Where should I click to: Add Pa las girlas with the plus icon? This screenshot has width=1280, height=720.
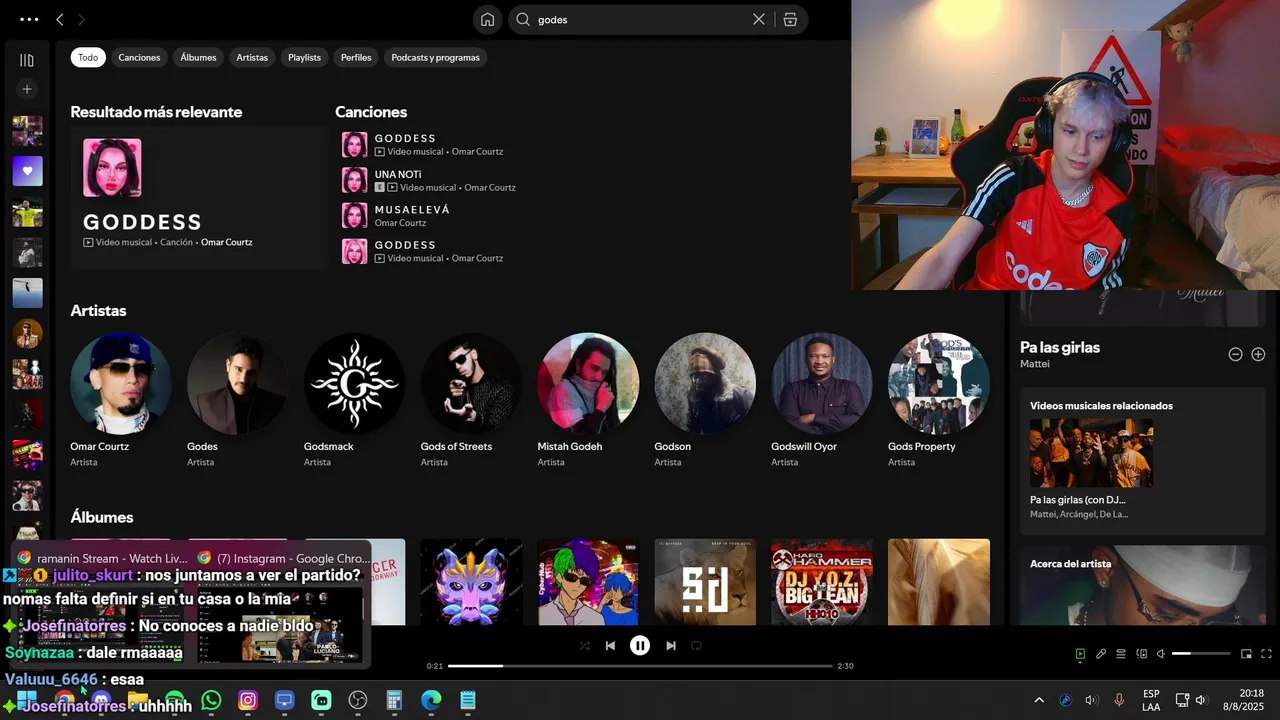[1258, 354]
